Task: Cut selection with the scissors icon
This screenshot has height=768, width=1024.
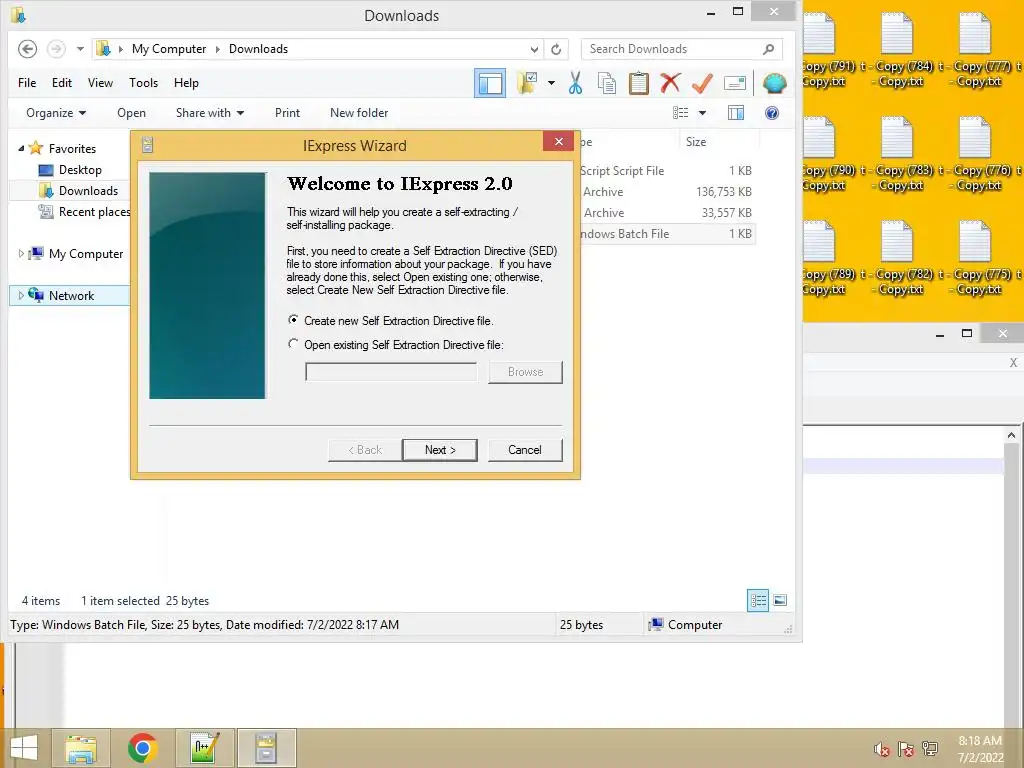Action: [575, 83]
